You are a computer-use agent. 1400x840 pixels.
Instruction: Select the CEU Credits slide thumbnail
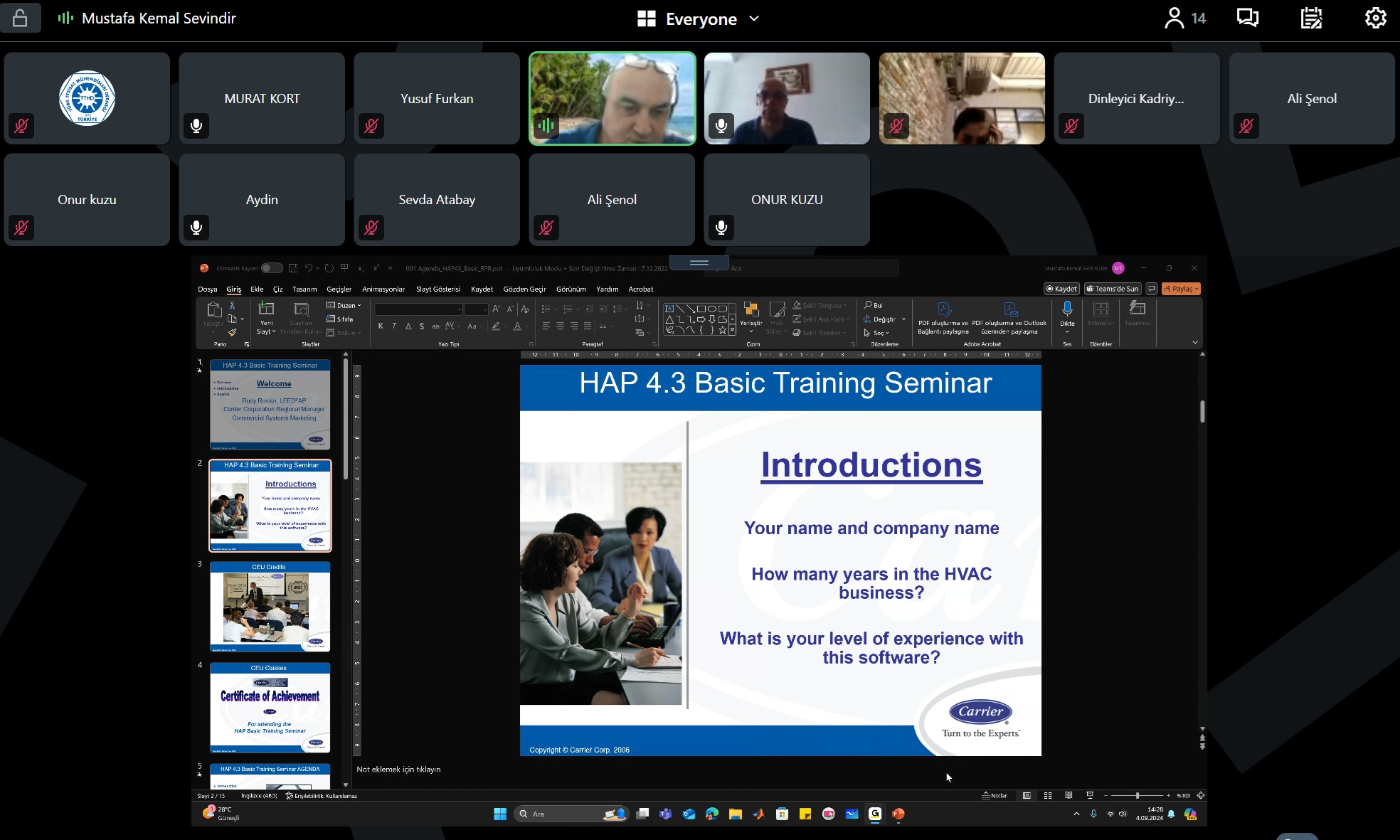270,607
